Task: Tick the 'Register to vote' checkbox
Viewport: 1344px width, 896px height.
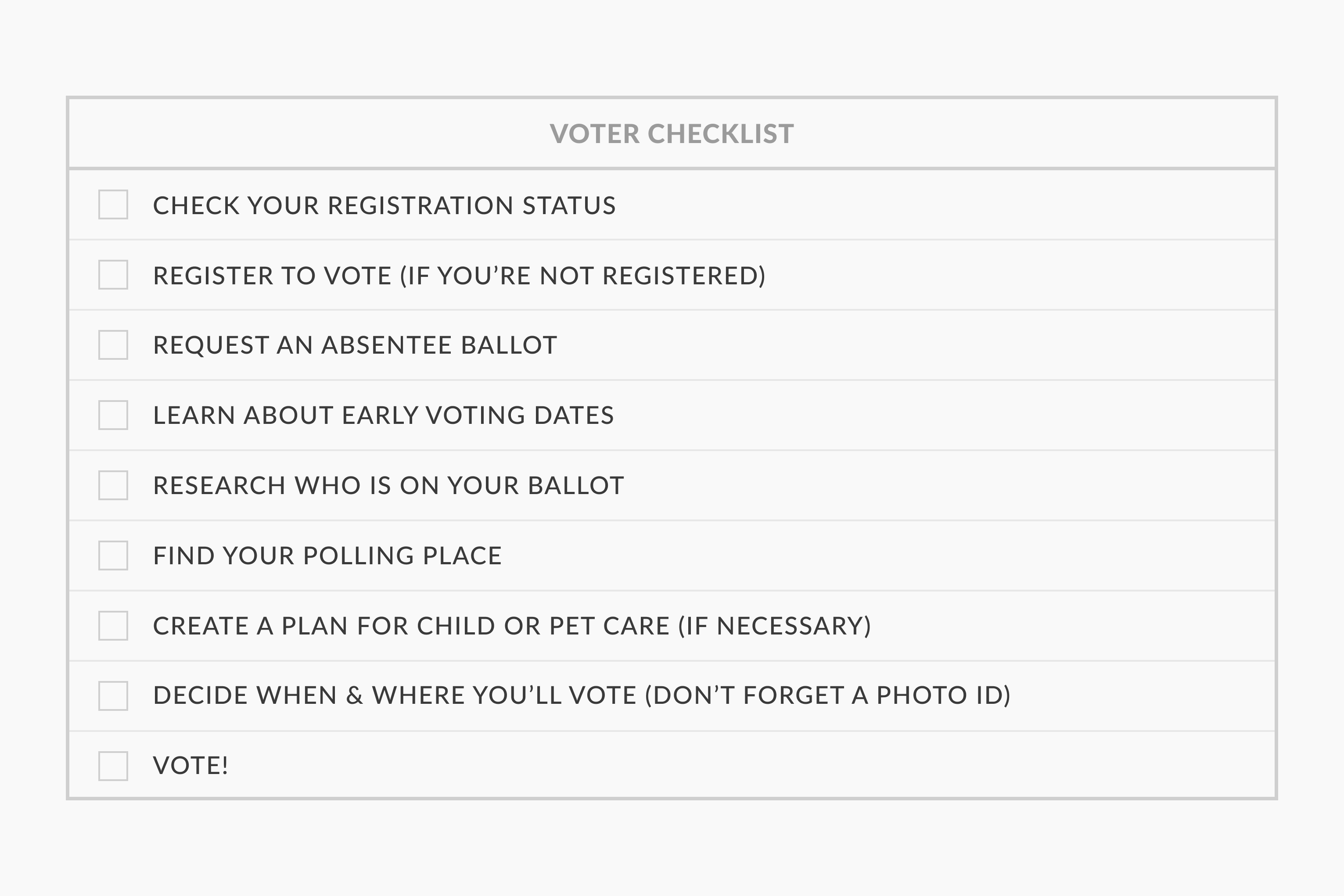Action: point(113,275)
